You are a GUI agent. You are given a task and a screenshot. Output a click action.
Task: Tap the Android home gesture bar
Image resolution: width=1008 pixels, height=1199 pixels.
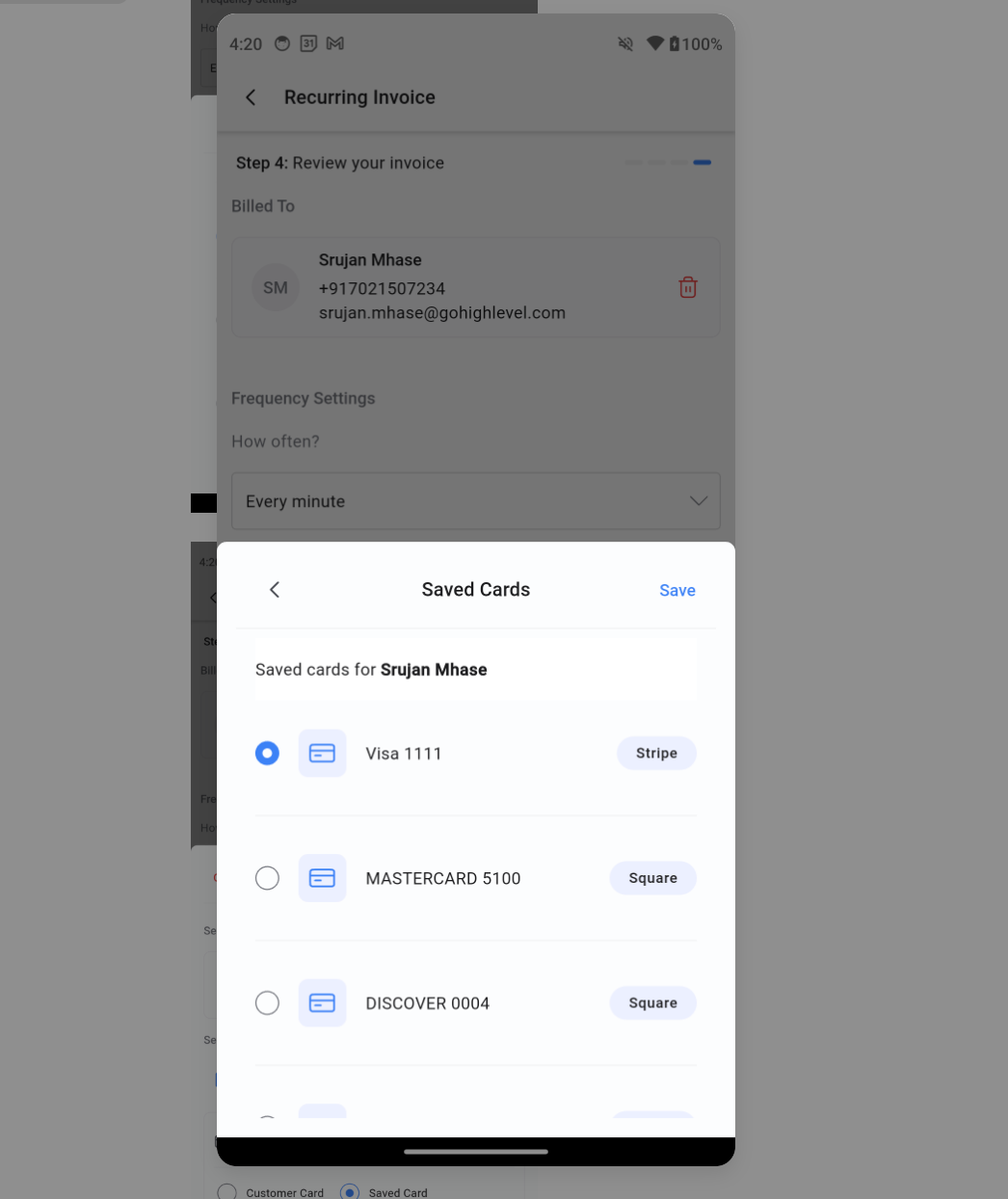pyautogui.click(x=476, y=1151)
